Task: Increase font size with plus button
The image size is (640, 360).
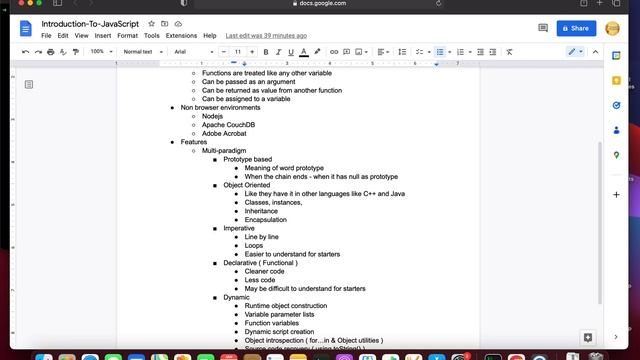Action: click(252, 52)
